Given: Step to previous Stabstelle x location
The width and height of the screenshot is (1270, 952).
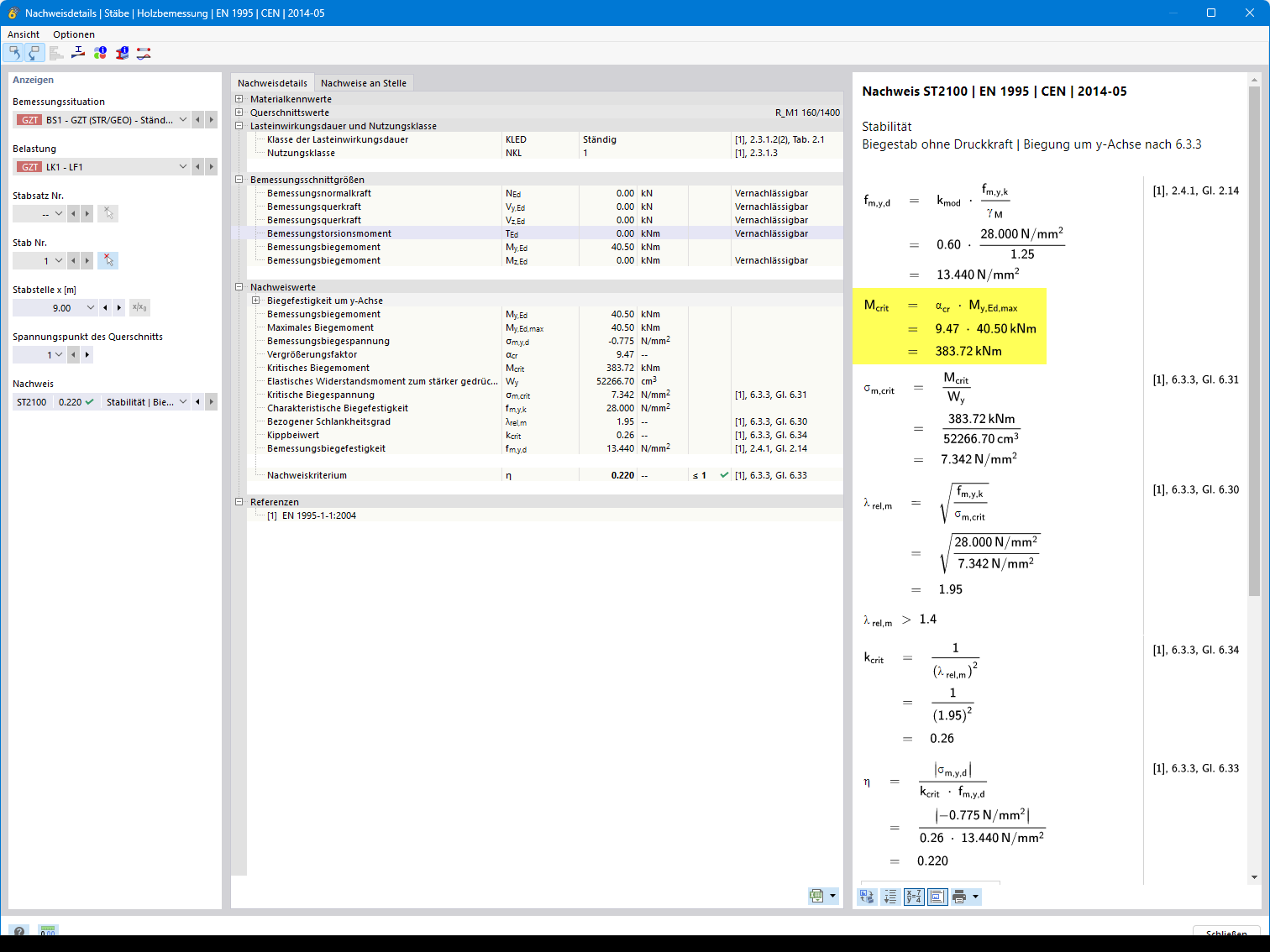Looking at the screenshot, I should [x=105, y=308].
